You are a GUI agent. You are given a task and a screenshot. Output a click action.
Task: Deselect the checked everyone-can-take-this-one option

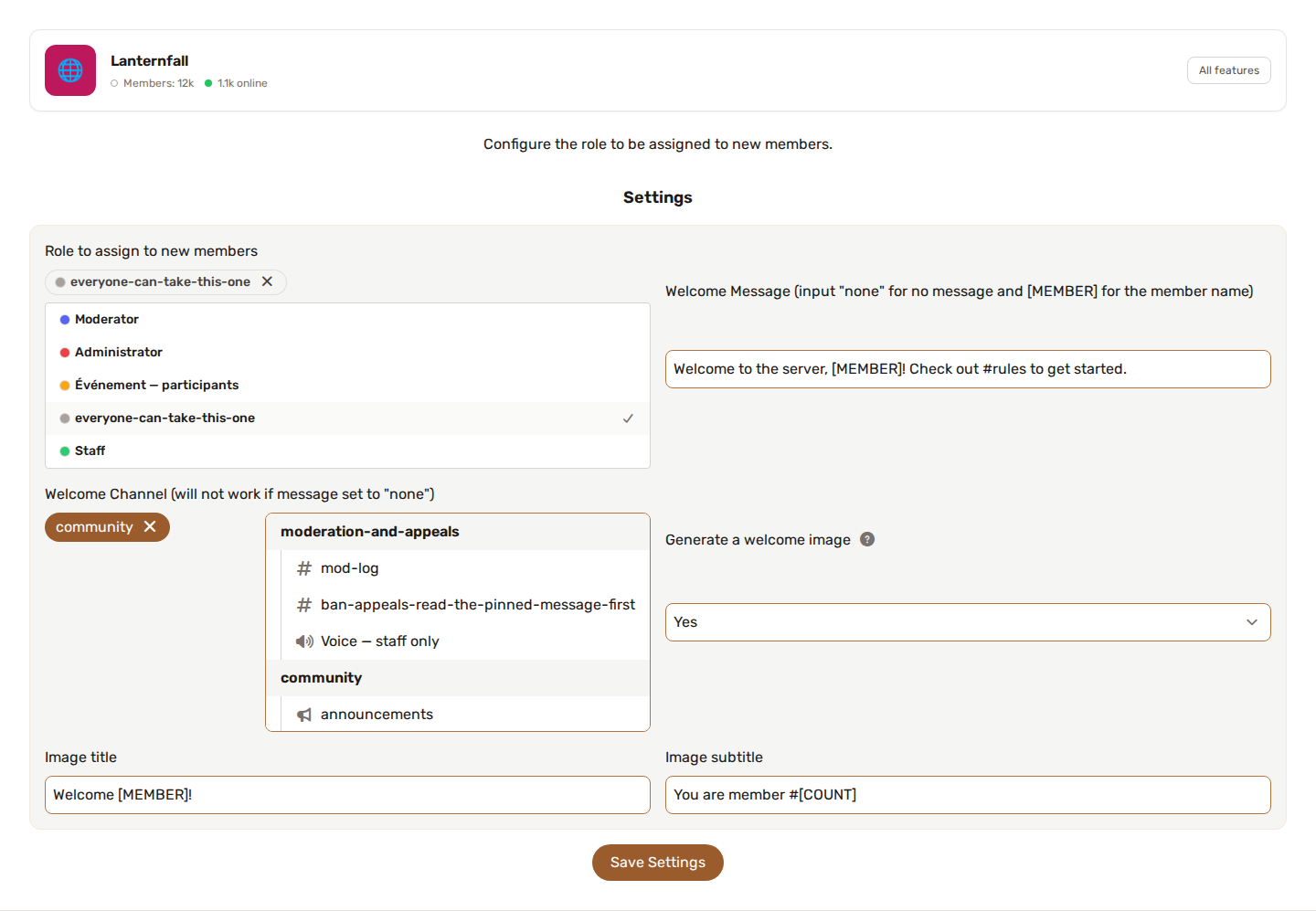coord(347,418)
